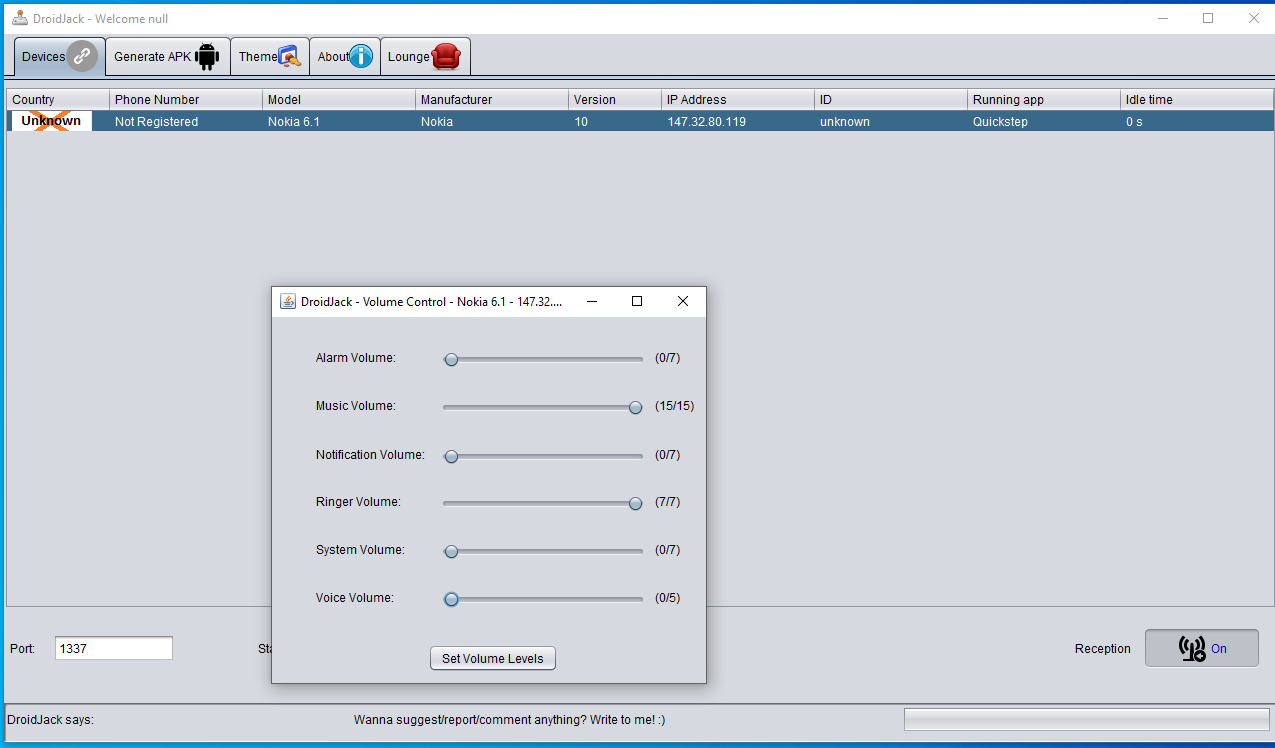Image resolution: width=1275 pixels, height=748 pixels.
Task: Switch to the Devices tab
Action: point(59,57)
